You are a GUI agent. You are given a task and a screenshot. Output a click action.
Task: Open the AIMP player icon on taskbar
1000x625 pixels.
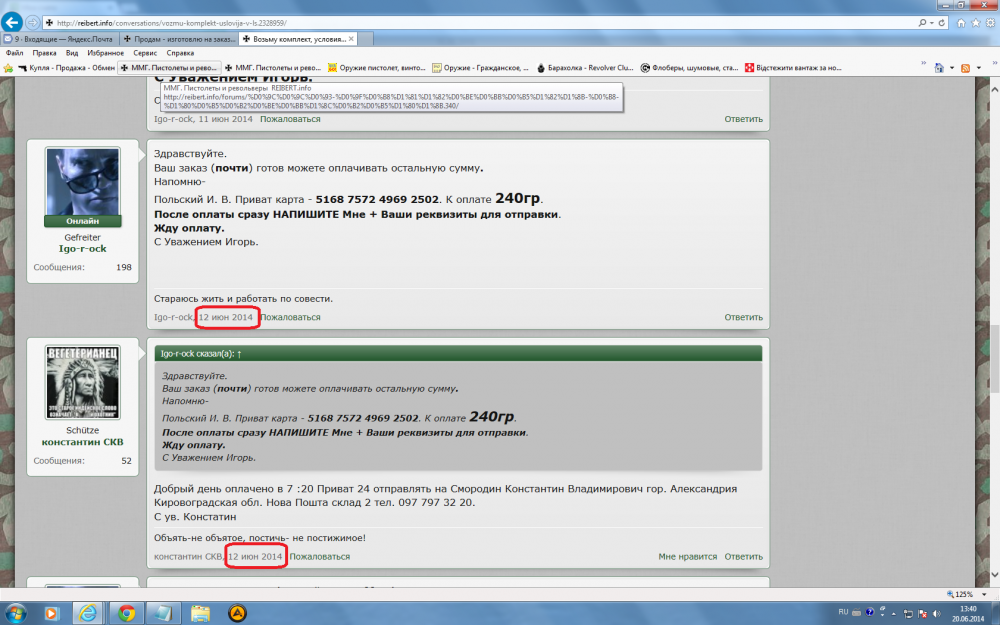pos(237,614)
